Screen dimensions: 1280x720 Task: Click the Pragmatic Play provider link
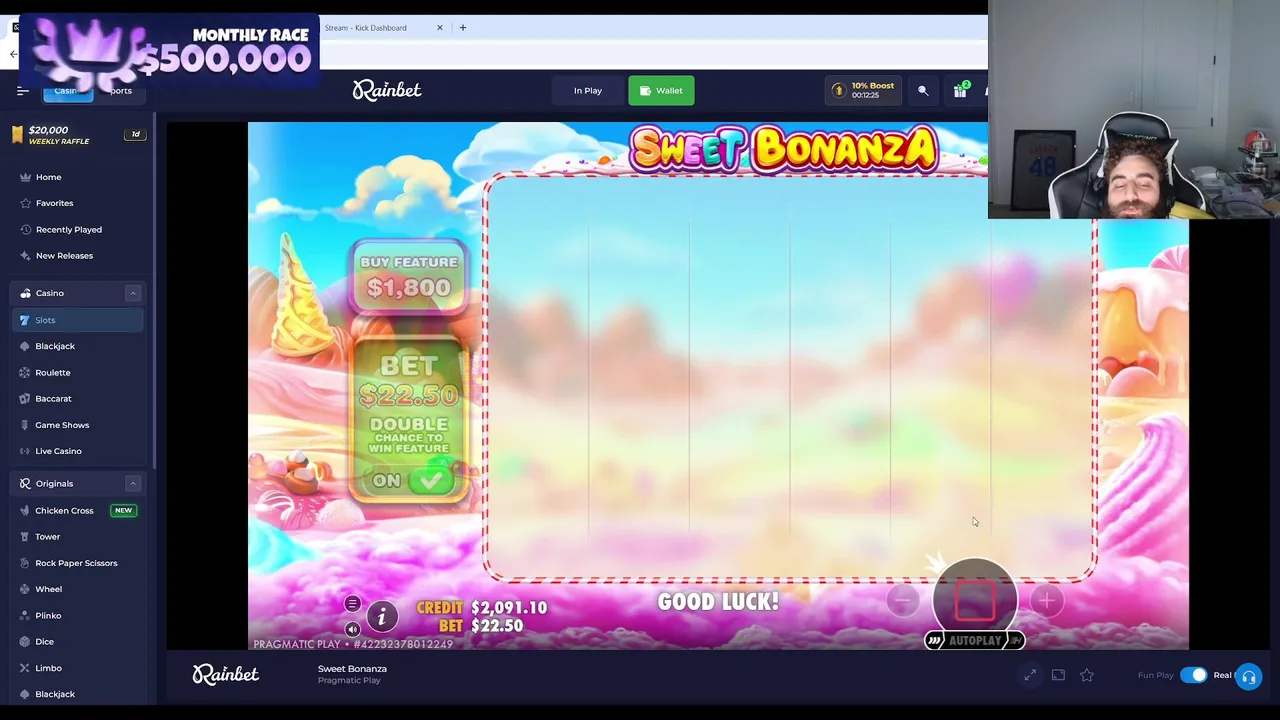tap(349, 681)
